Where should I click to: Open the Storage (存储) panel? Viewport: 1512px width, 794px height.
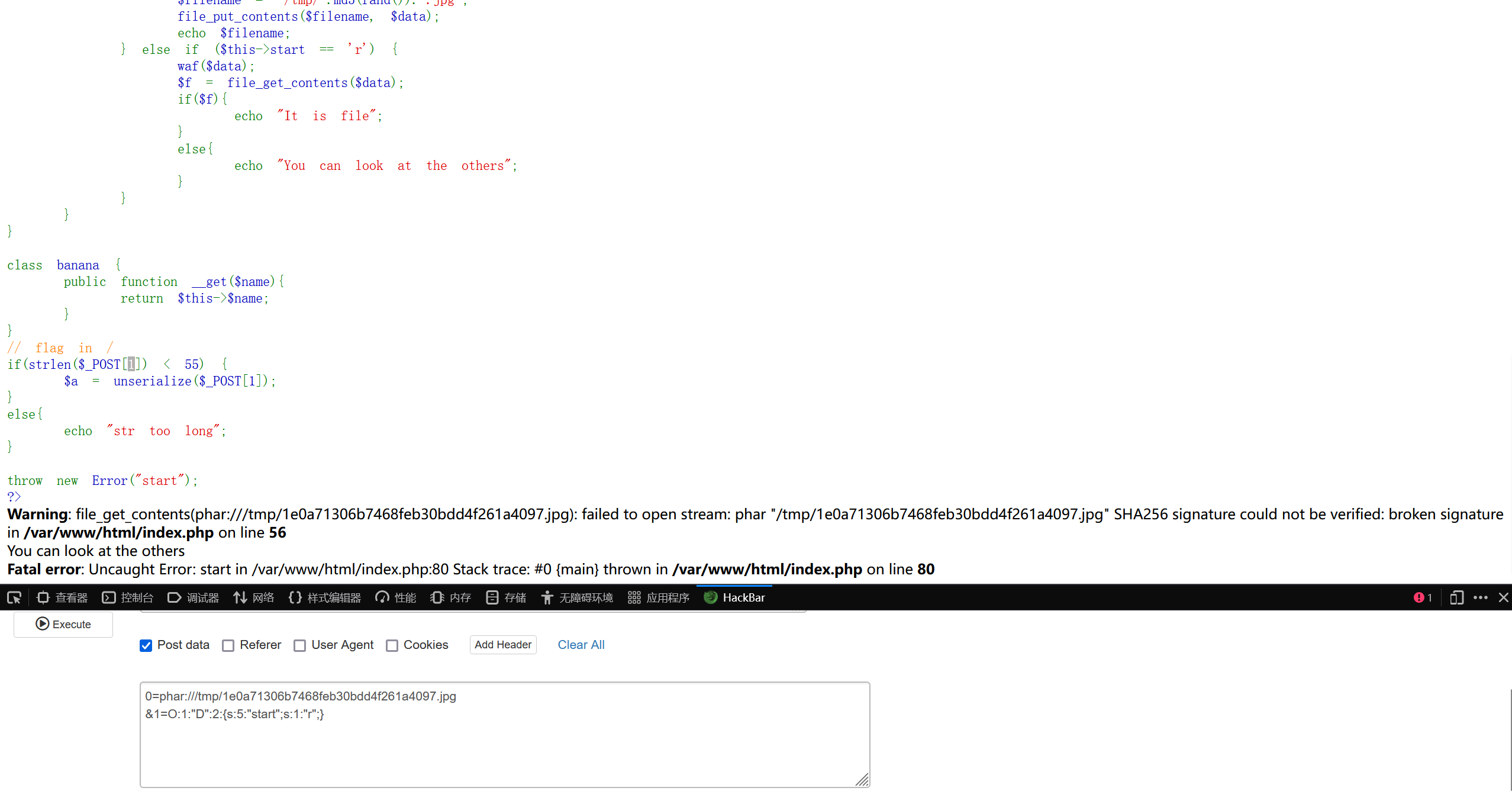click(506, 598)
